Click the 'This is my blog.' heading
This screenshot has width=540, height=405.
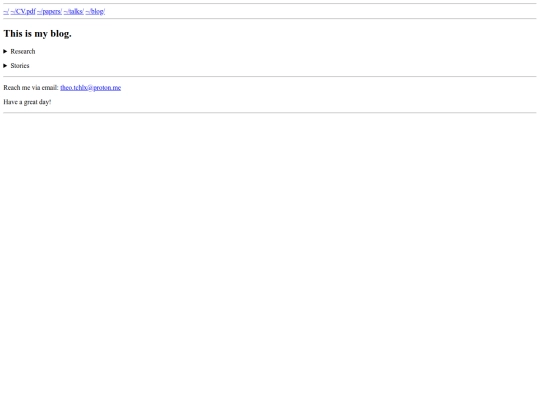coord(38,33)
